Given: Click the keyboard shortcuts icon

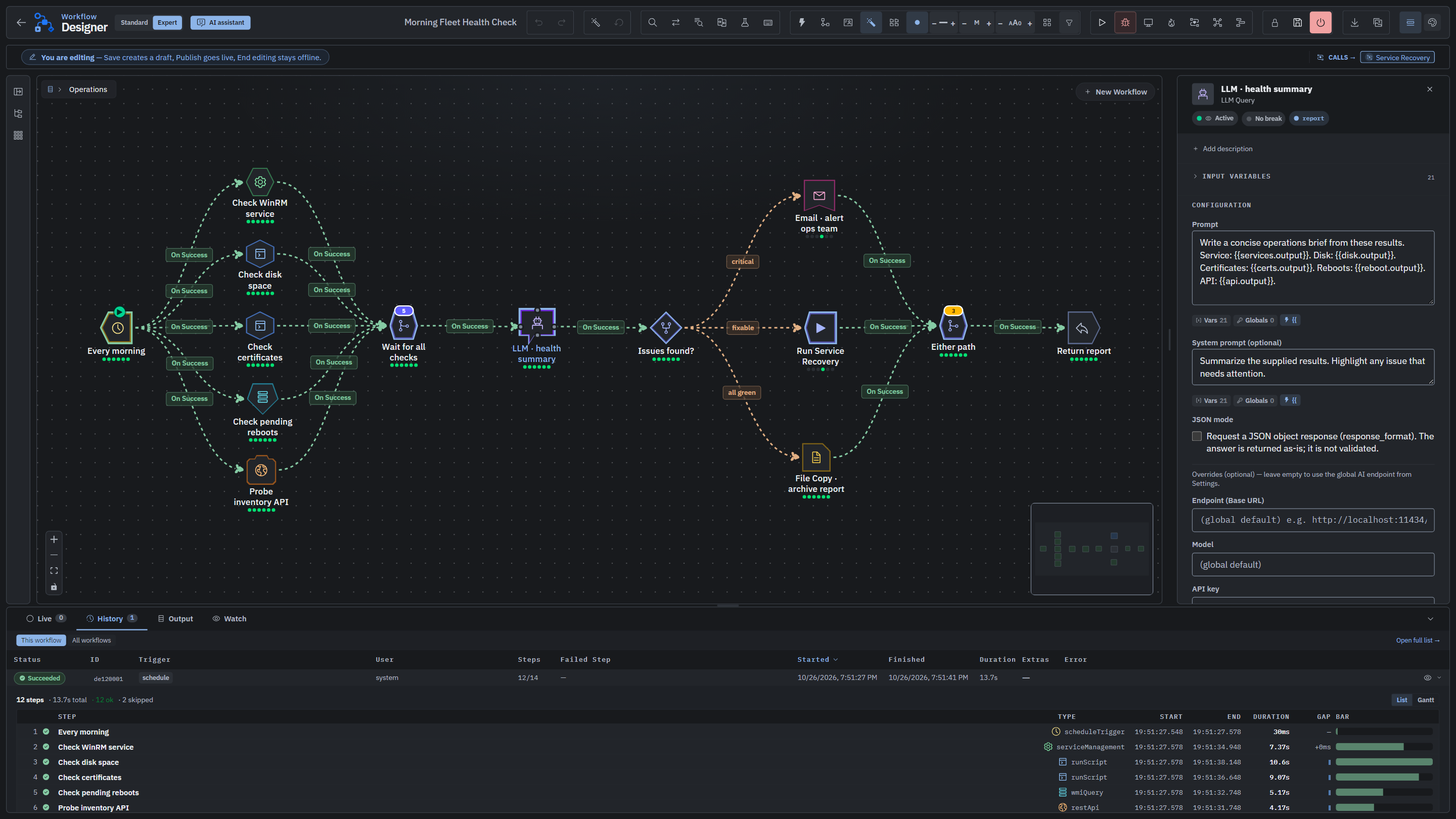Looking at the screenshot, I should (x=767, y=23).
